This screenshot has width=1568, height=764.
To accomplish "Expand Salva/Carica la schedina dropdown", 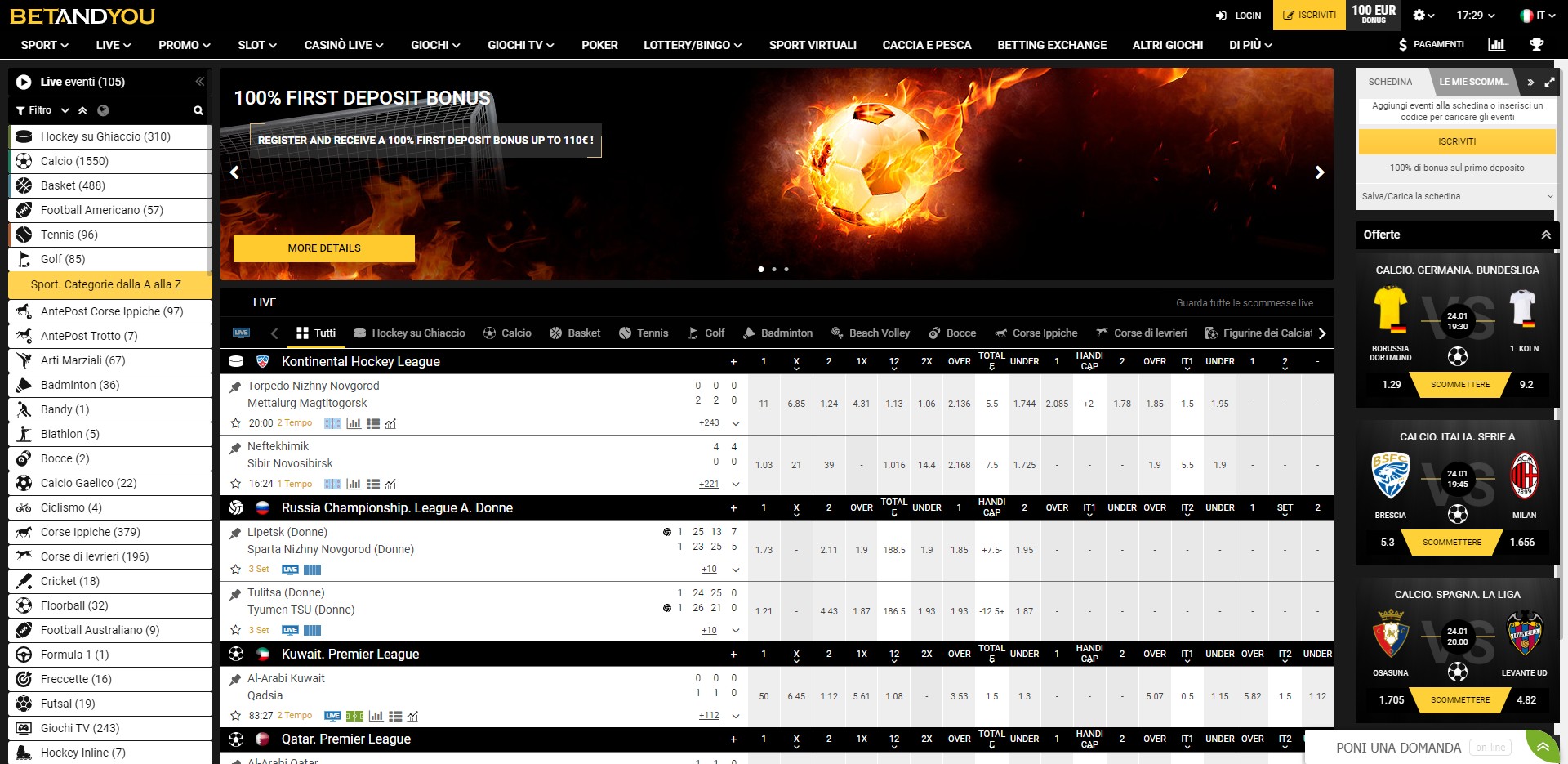I will pos(1457,196).
